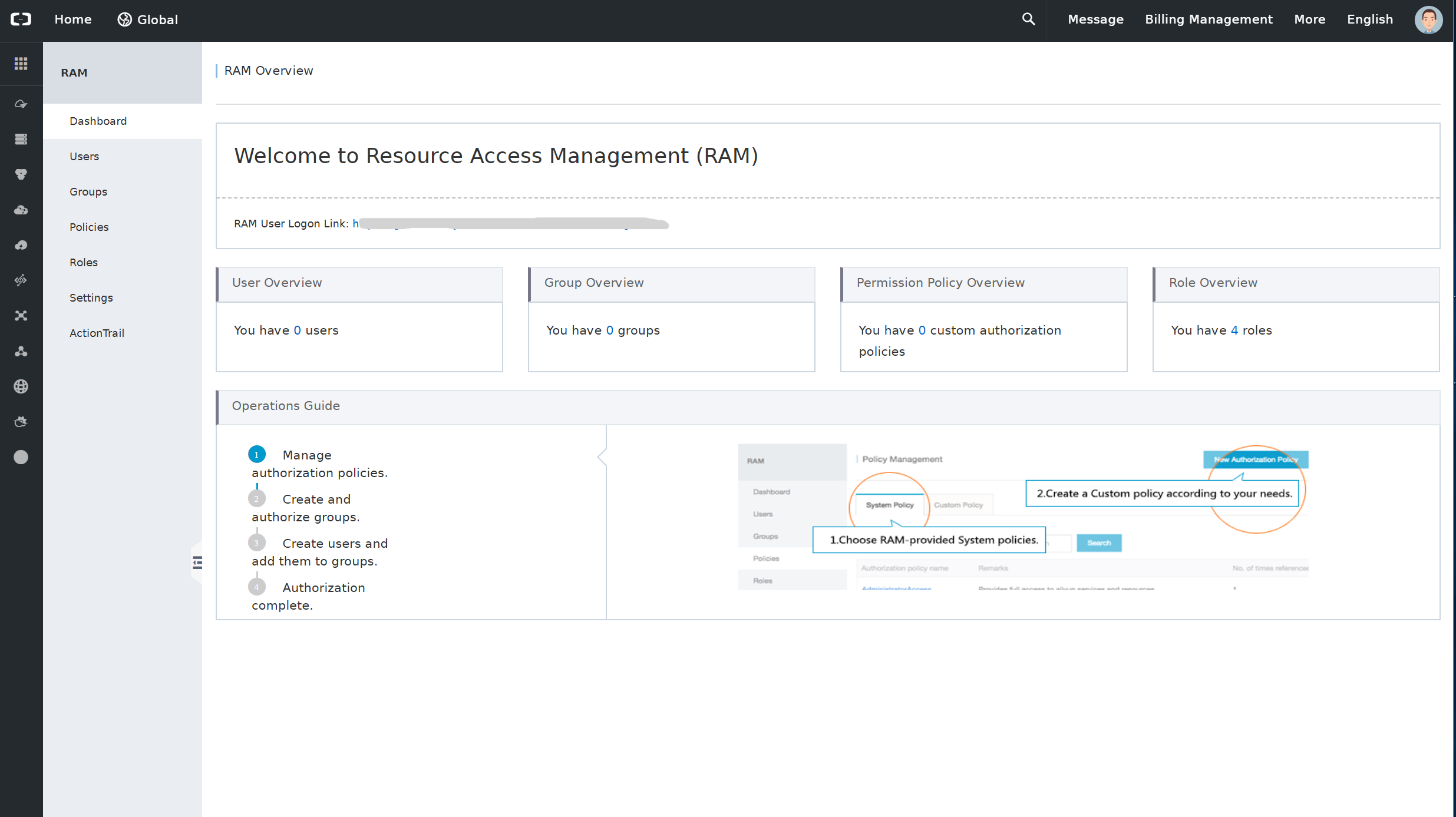1456x817 pixels.
Task: Open Billing Management in the top bar
Action: (1209, 19)
